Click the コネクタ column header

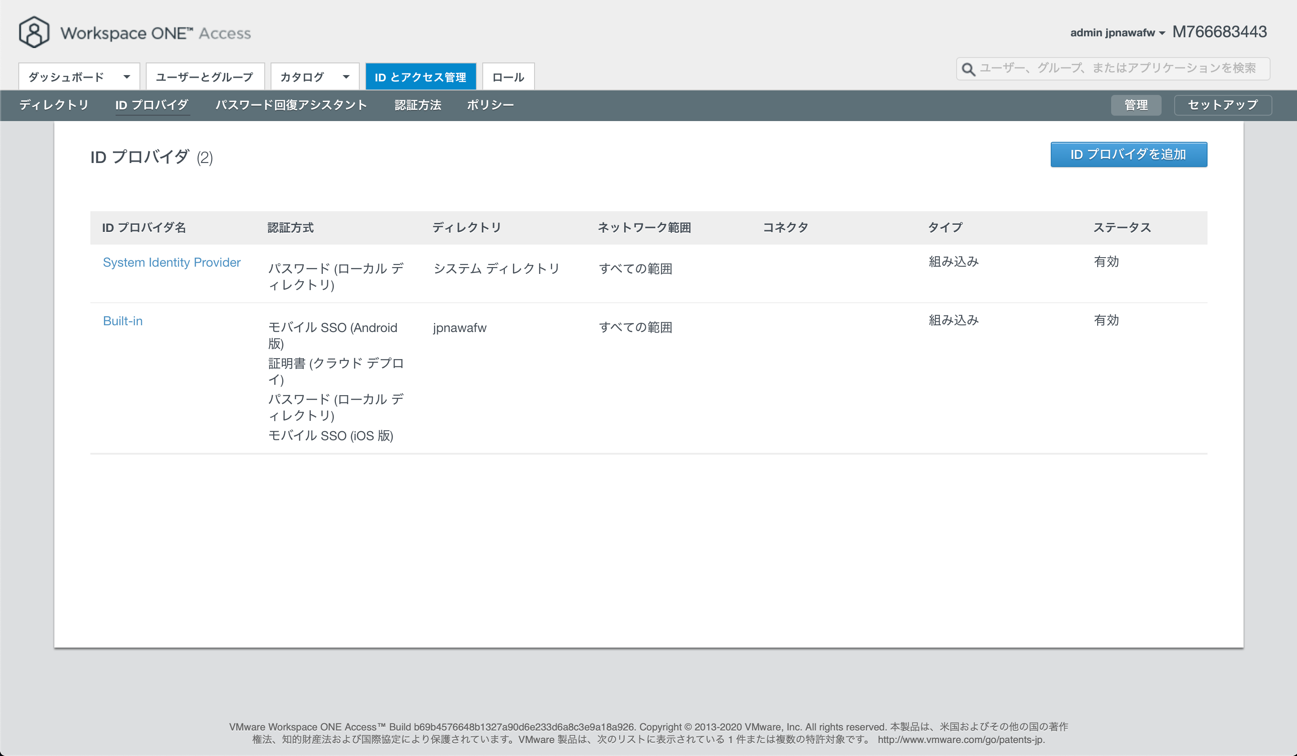(785, 228)
